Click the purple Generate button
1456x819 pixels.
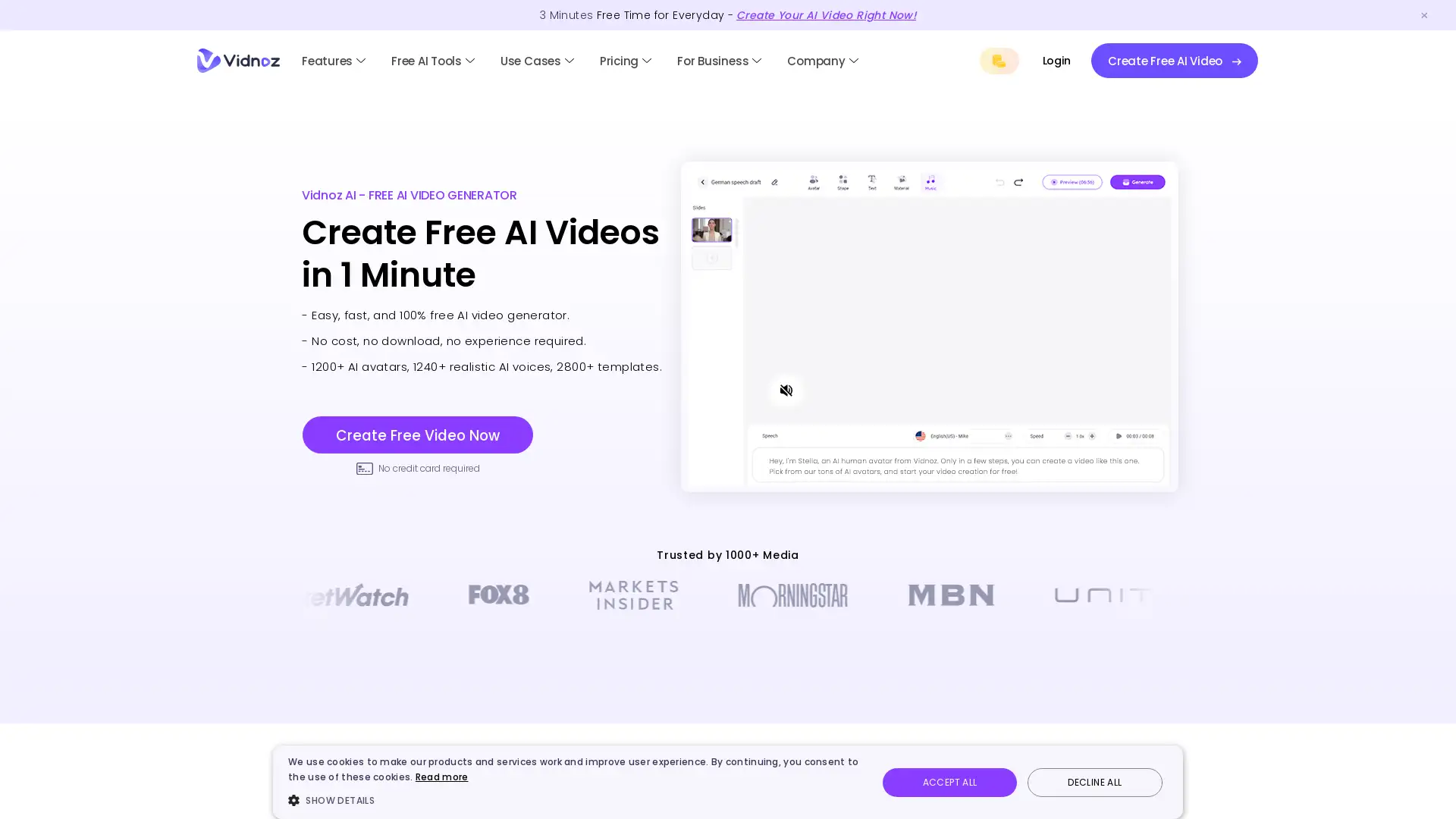coord(1137,182)
